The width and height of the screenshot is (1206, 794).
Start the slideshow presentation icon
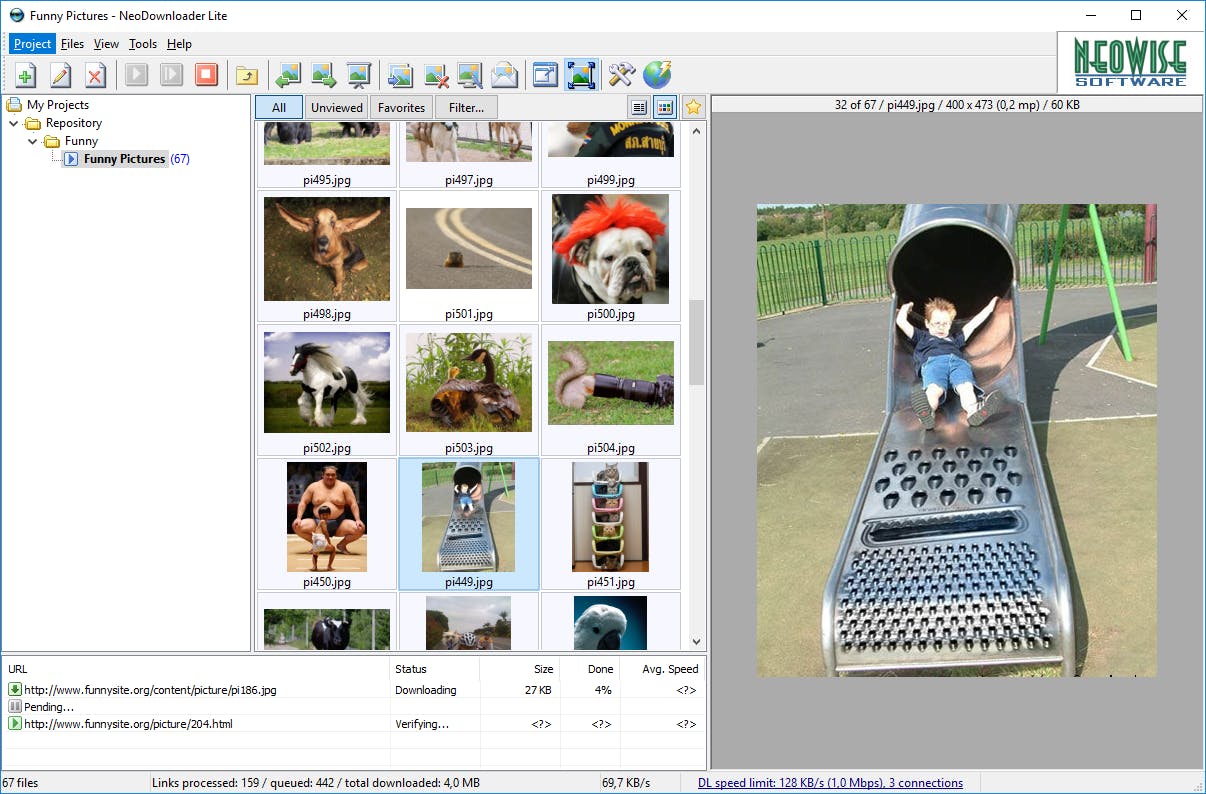tap(358, 75)
